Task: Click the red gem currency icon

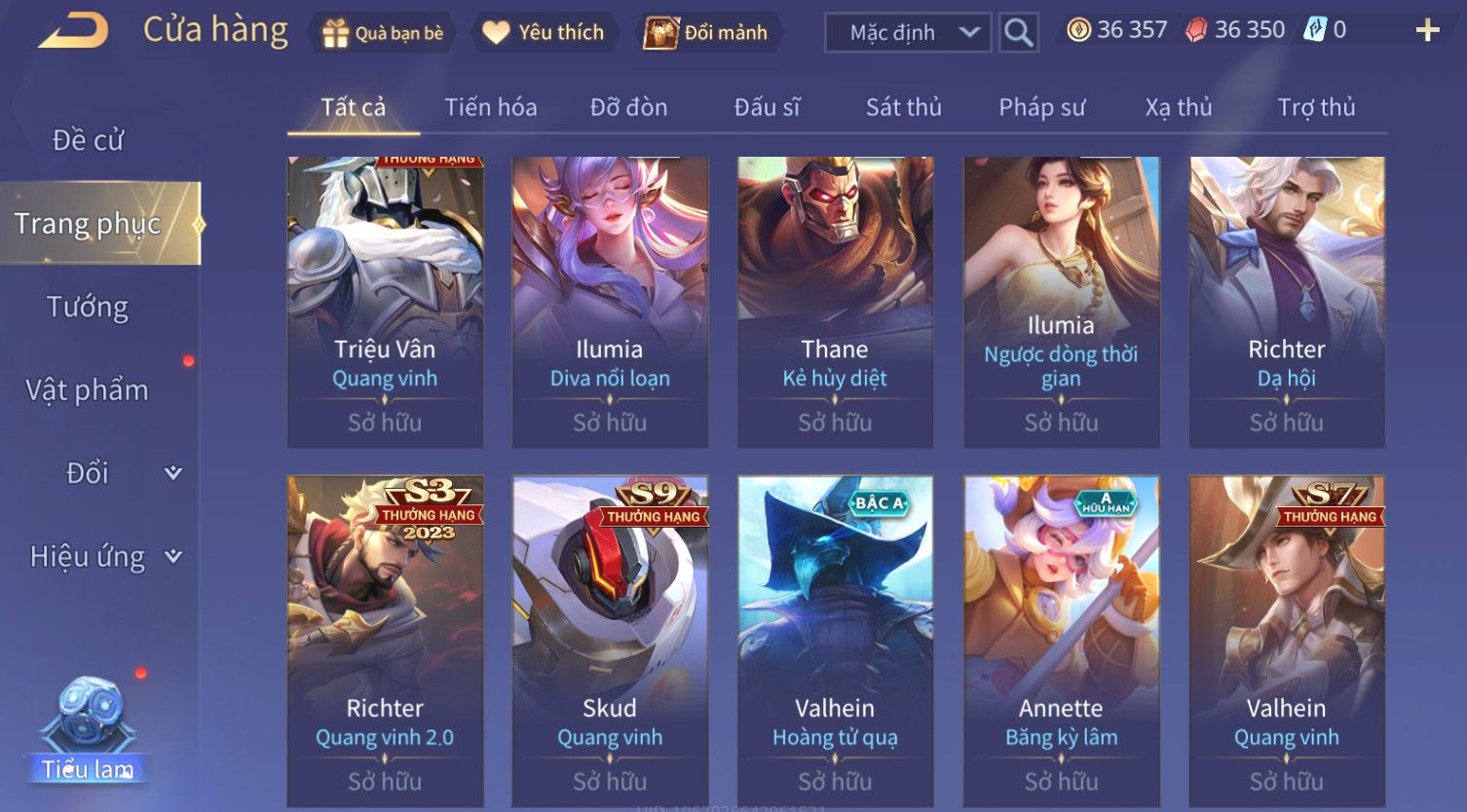Action: pos(1196,30)
